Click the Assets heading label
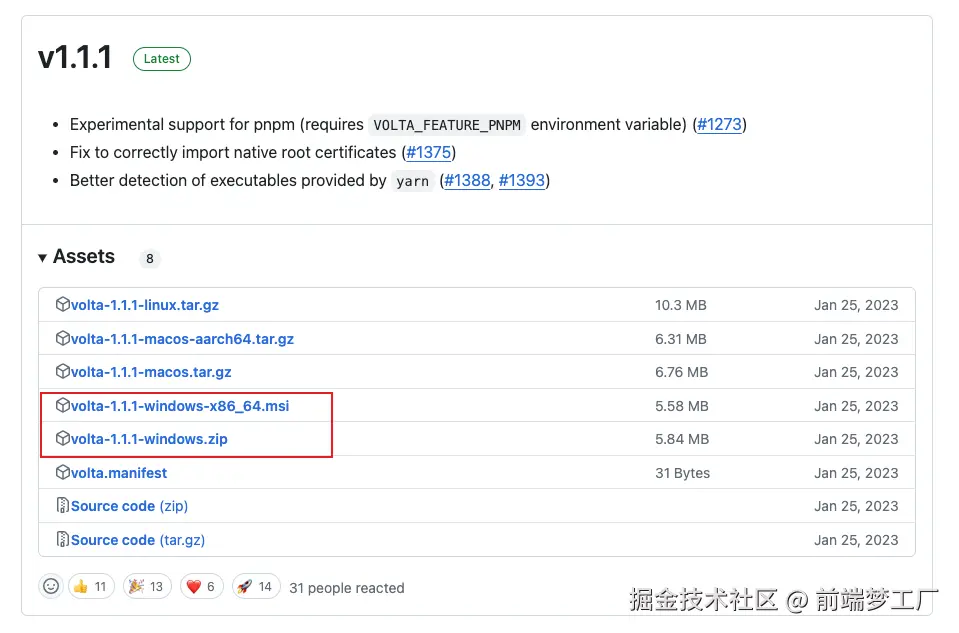The width and height of the screenshot is (959, 633). [84, 256]
